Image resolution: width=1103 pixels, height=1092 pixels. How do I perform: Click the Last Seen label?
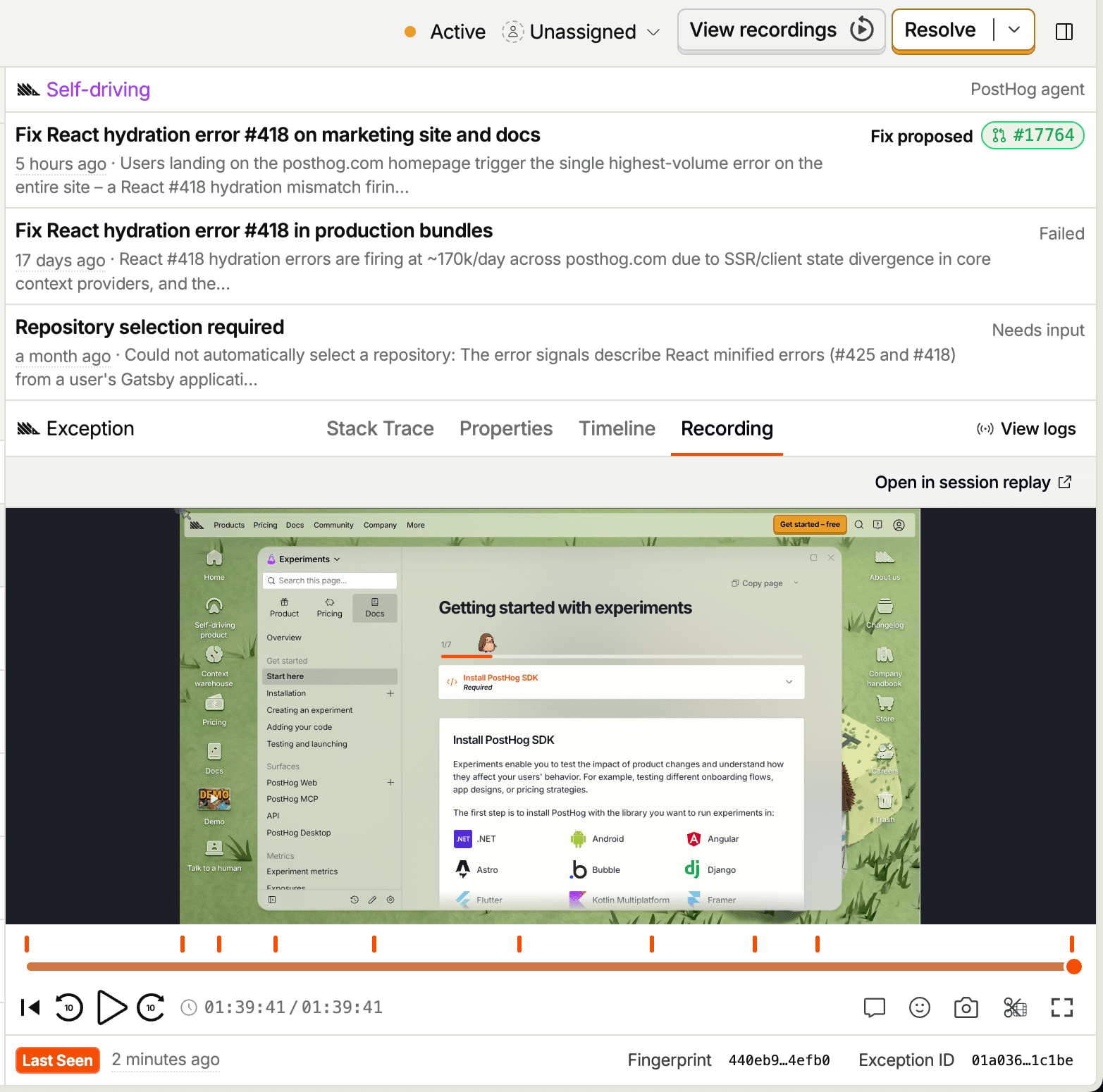58,1060
